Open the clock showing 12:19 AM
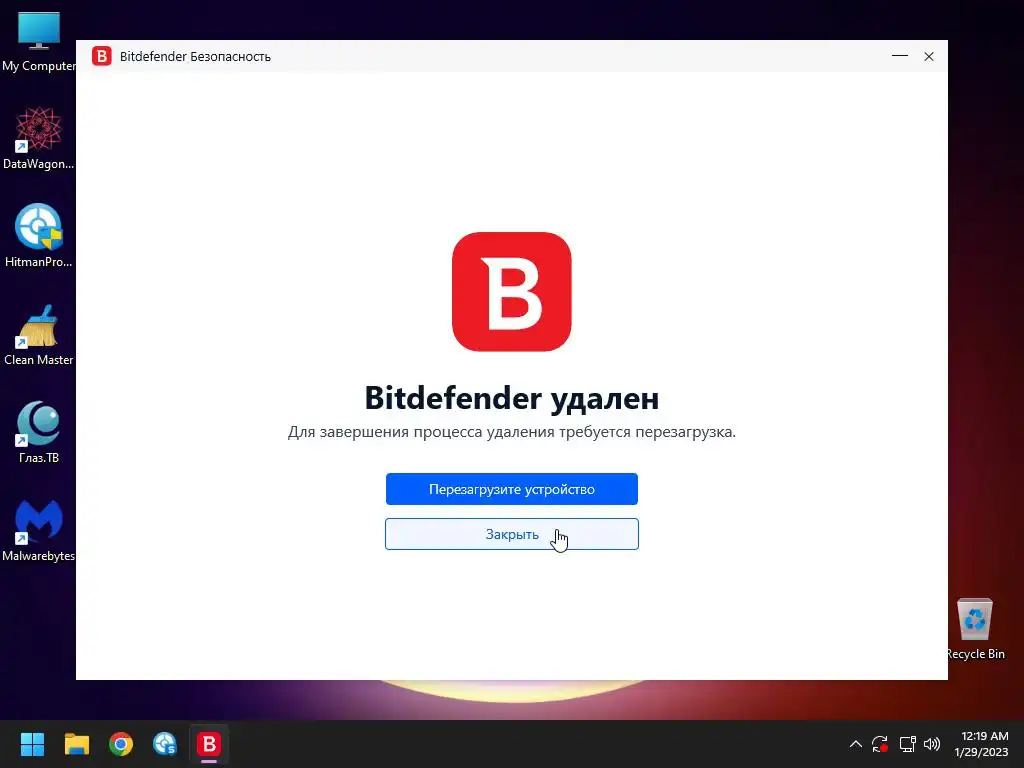Screen dimensions: 1024x768 coord(981,744)
